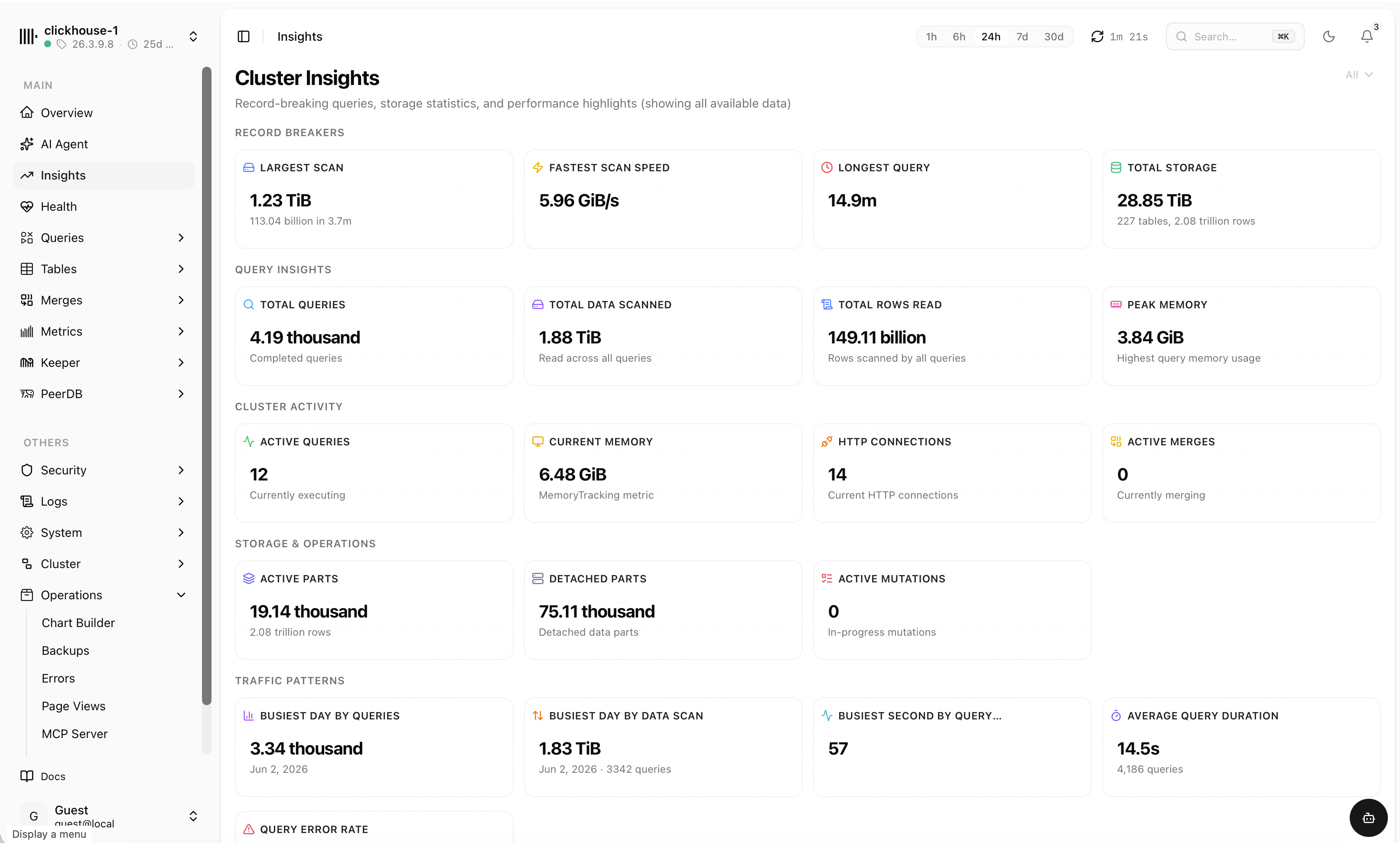Click the Active Mutations list icon
This screenshot has height=843, width=1400.
click(x=827, y=578)
